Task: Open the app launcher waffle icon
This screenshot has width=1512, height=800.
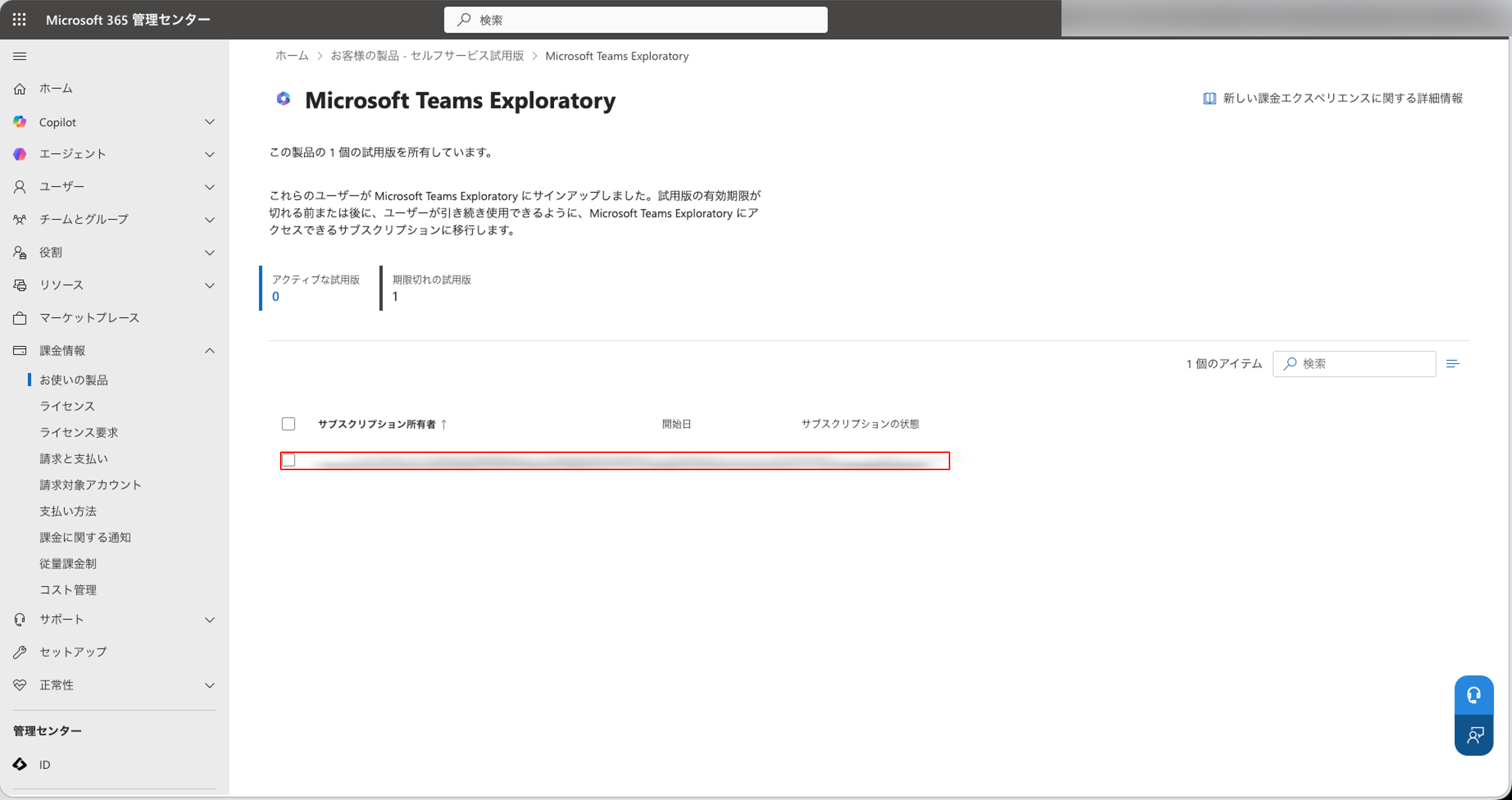Action: (x=19, y=19)
